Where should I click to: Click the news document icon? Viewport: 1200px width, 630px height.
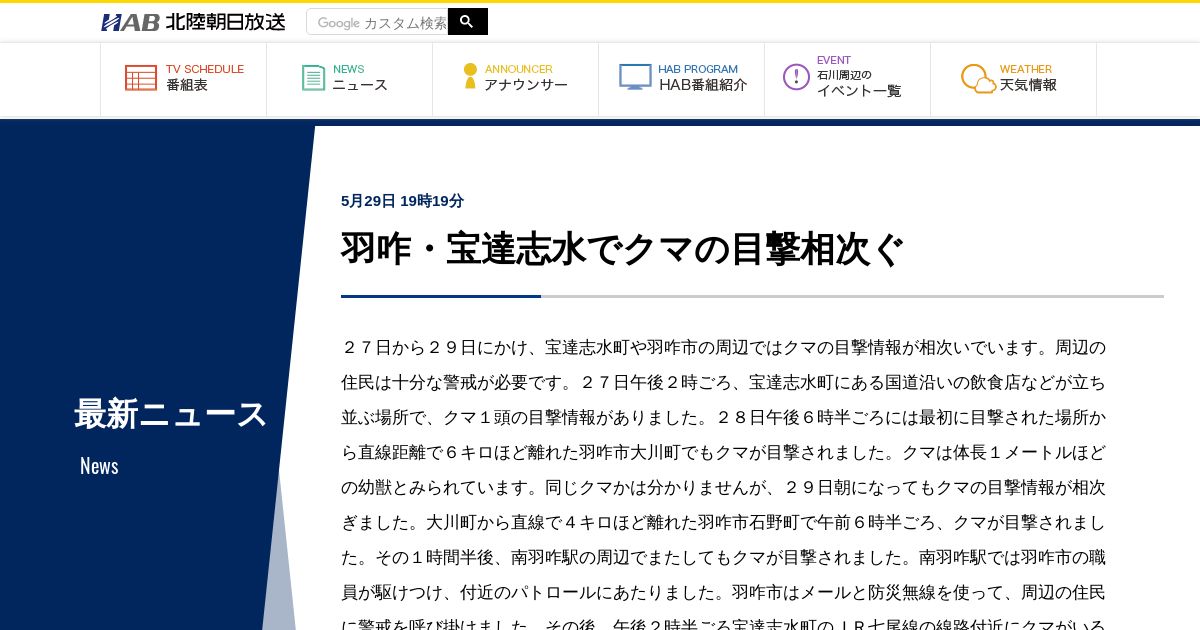click(x=314, y=78)
